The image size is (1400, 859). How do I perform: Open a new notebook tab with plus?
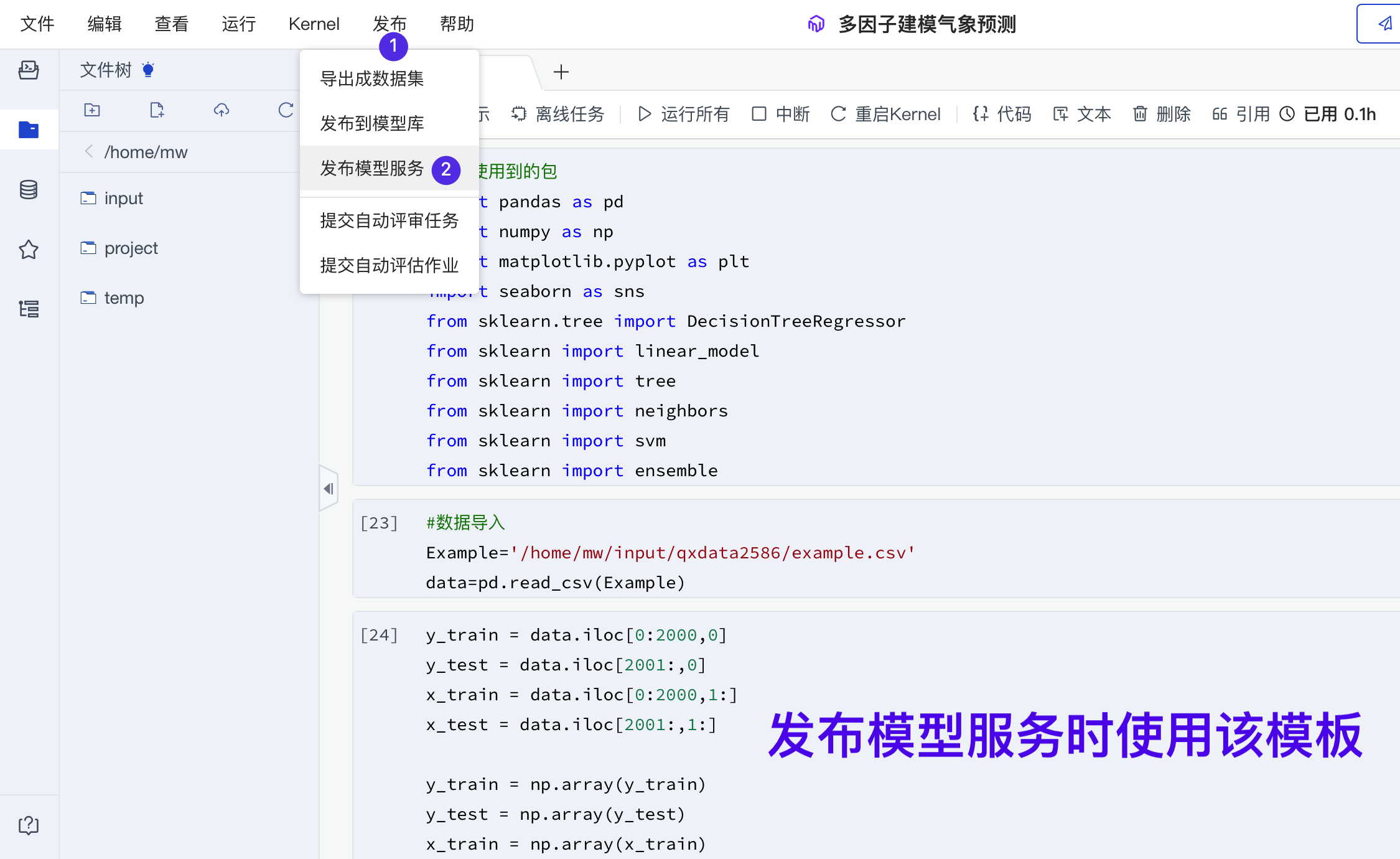coord(561,72)
